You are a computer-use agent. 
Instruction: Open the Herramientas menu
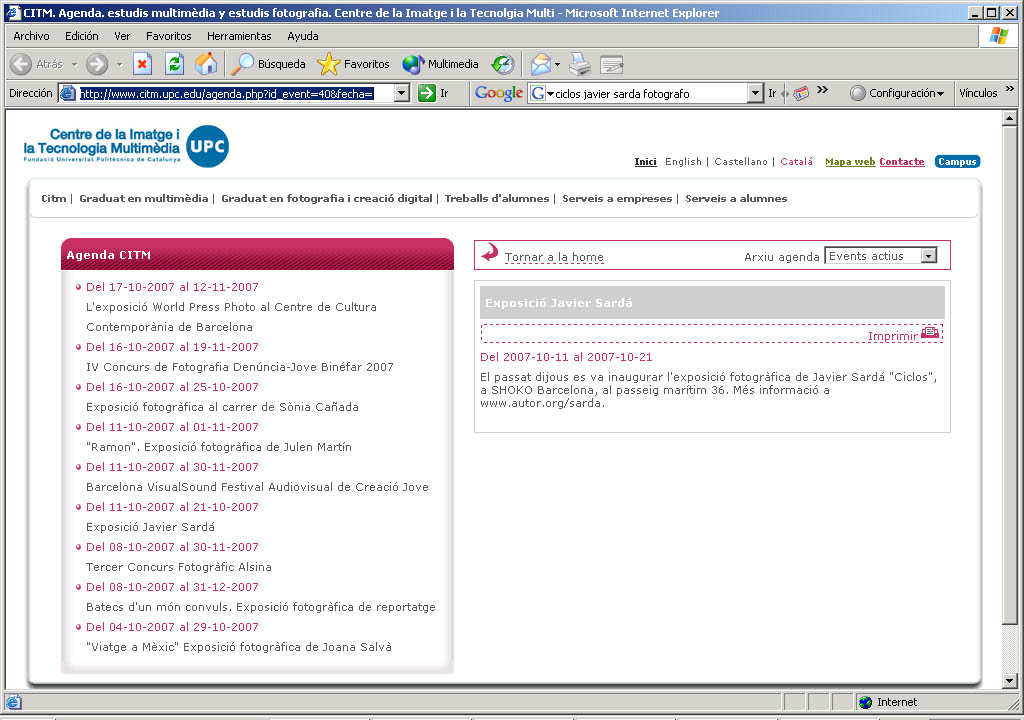[239, 36]
